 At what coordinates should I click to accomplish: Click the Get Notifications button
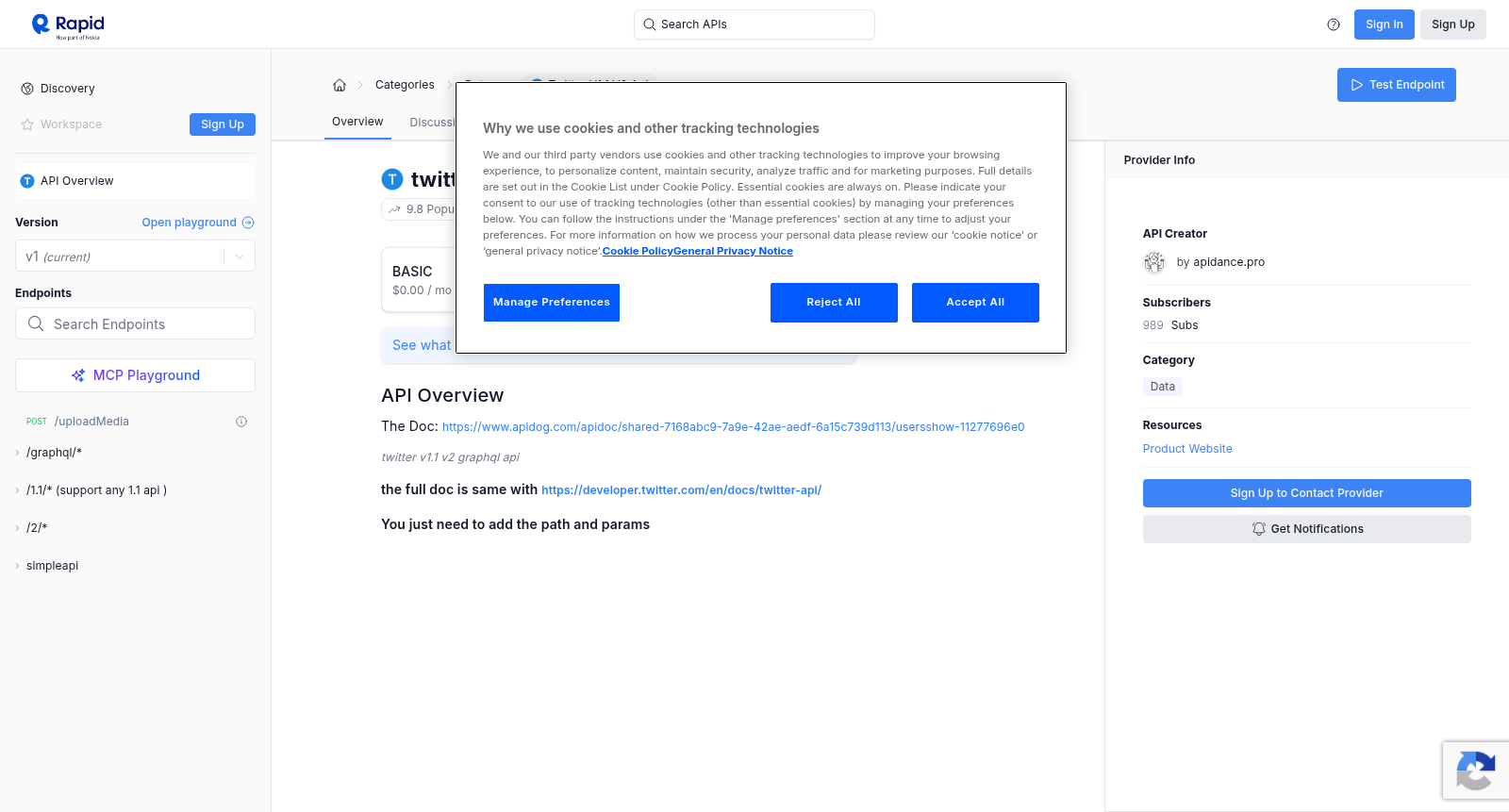click(1306, 529)
